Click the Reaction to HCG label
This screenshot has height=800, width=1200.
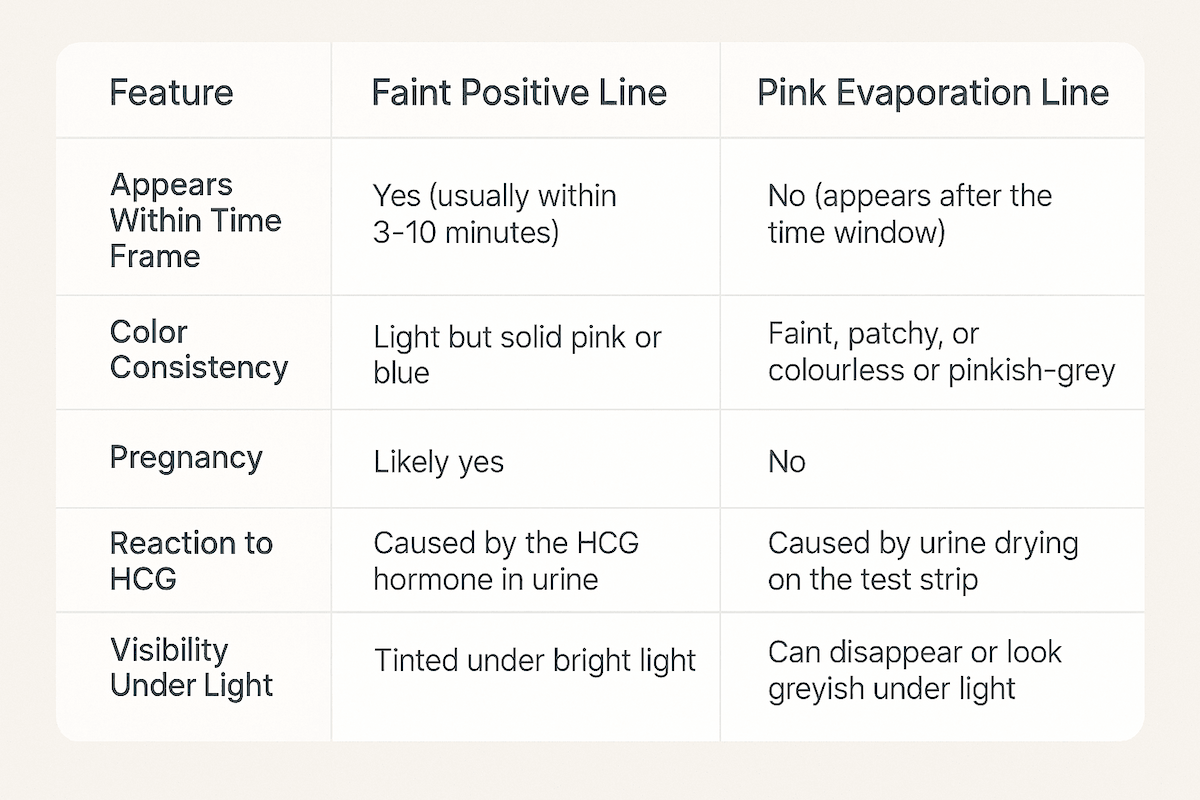pos(190,560)
